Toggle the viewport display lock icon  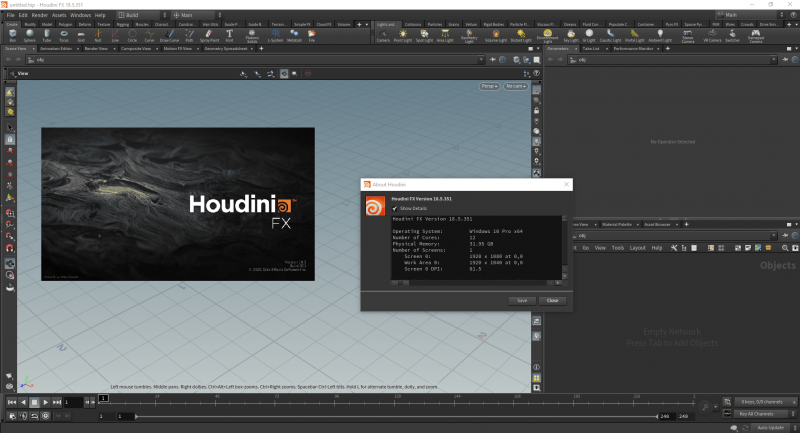536,111
